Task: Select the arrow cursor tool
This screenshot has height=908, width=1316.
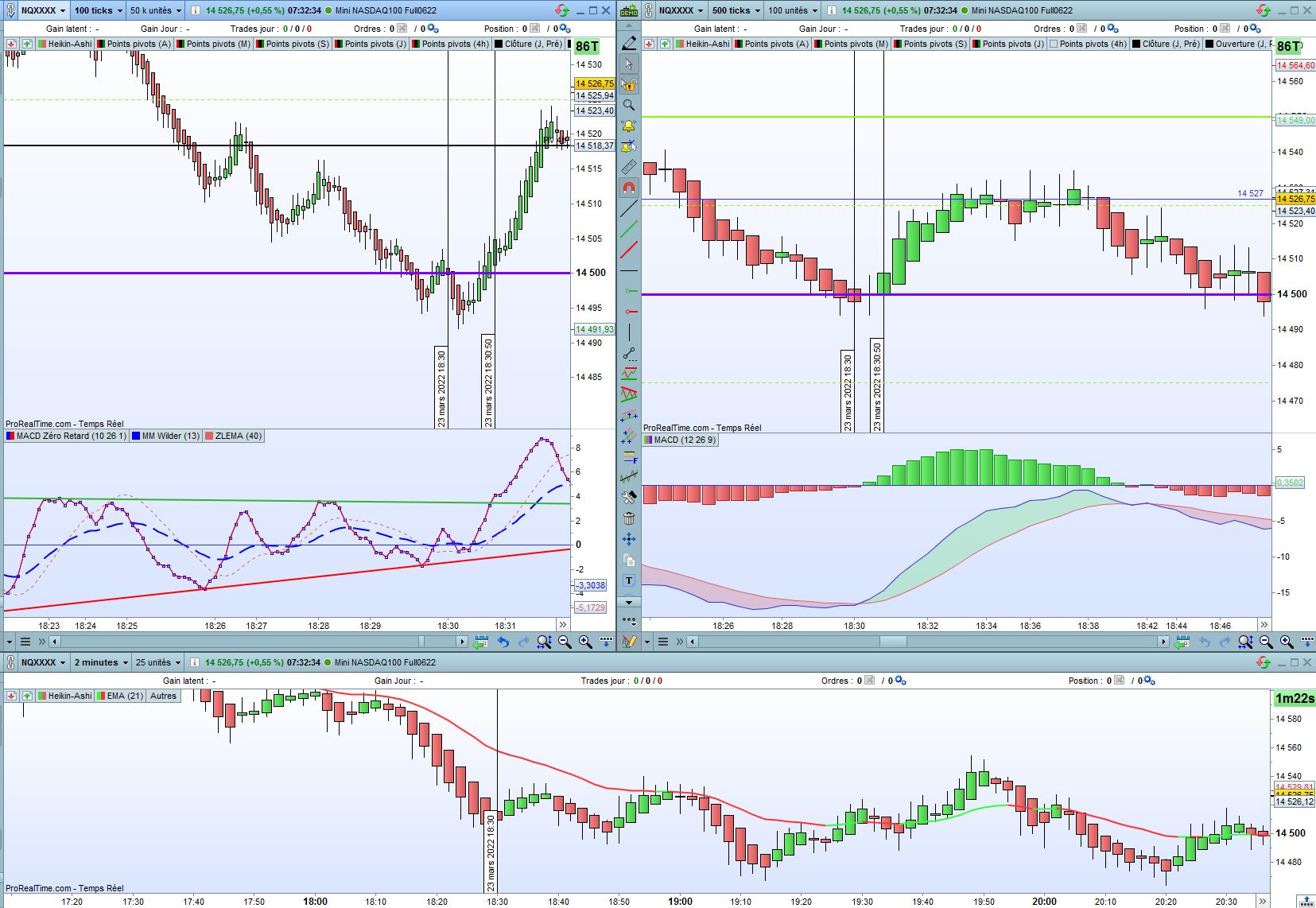Action: (629, 64)
